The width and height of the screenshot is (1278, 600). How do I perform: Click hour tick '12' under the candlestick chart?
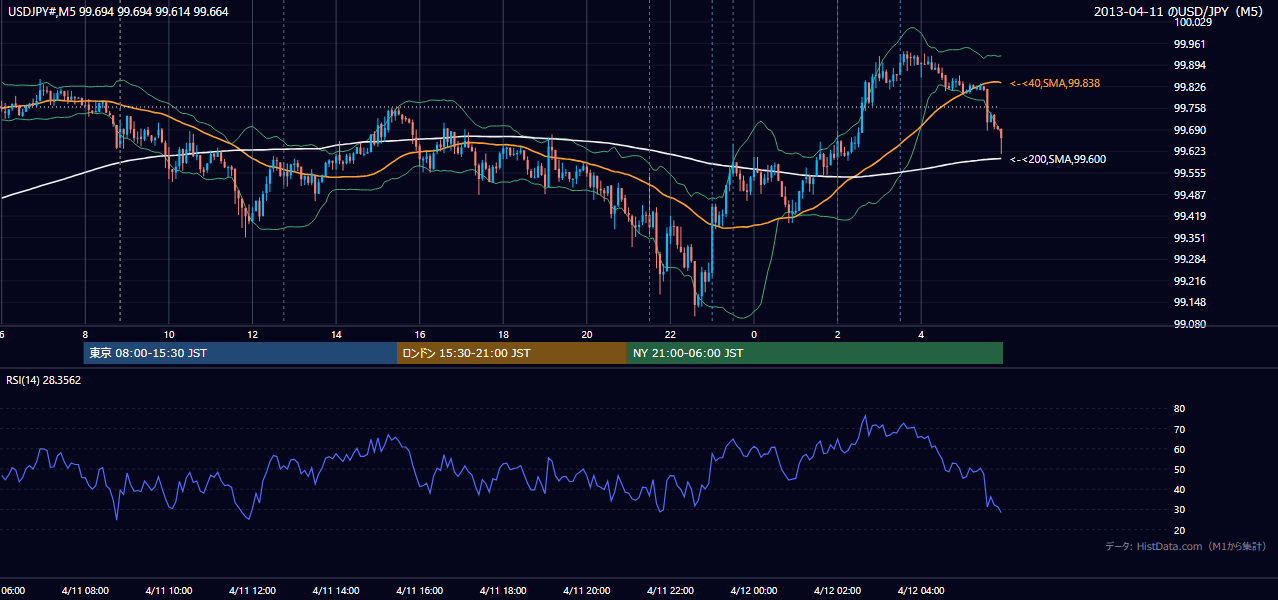253,334
